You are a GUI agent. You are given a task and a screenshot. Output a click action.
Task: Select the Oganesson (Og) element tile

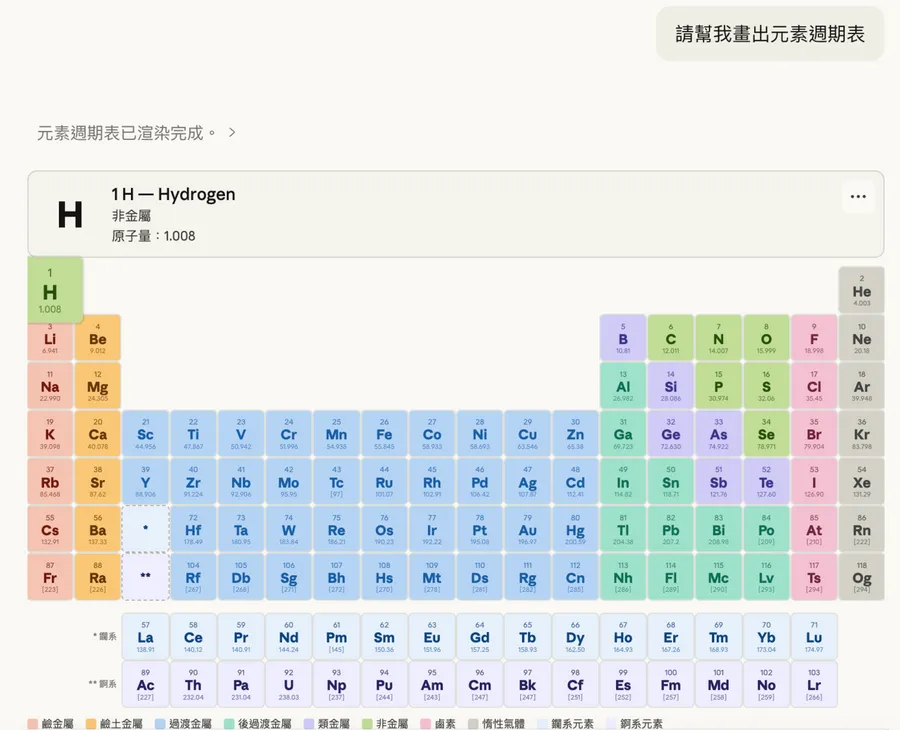tap(860, 578)
